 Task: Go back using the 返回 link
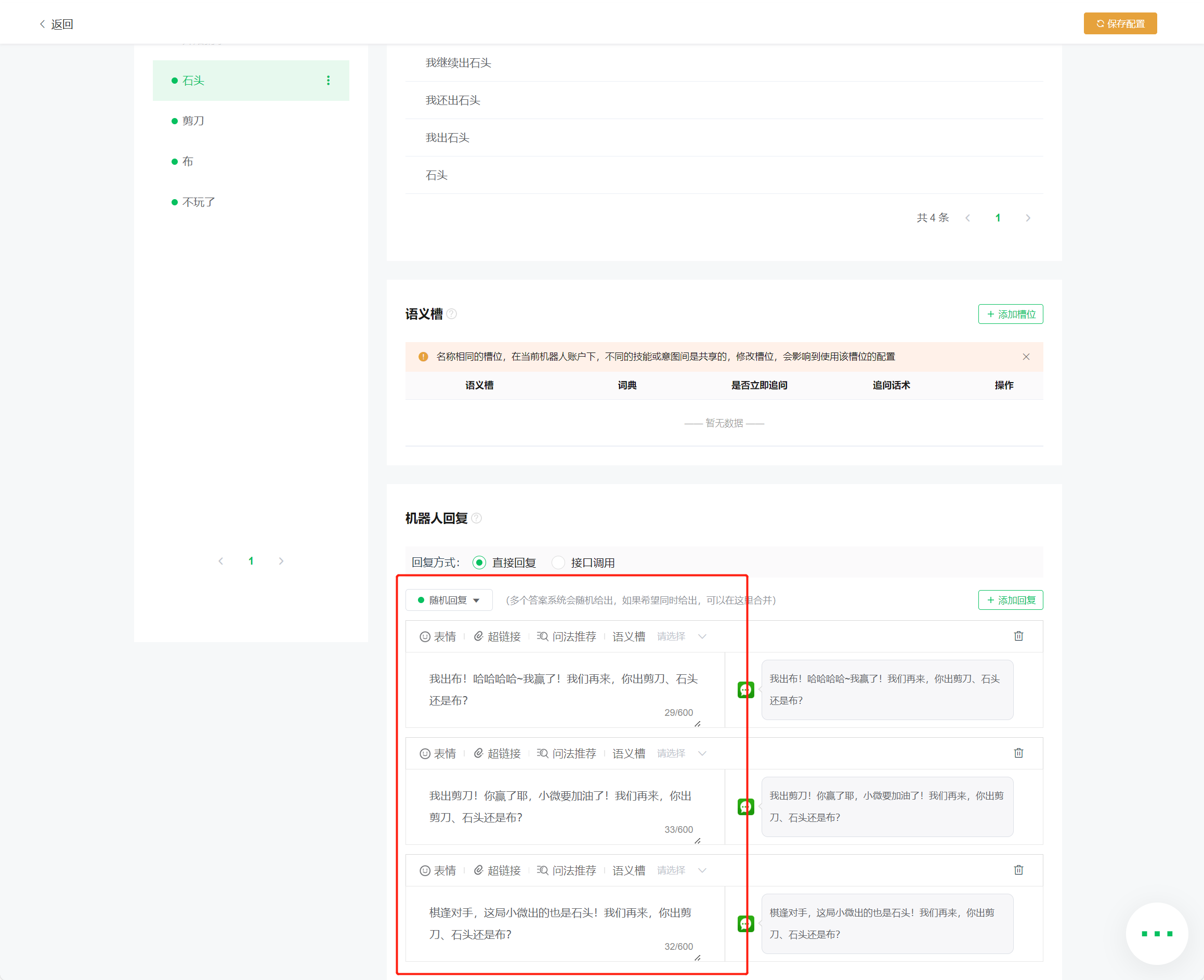(x=57, y=24)
